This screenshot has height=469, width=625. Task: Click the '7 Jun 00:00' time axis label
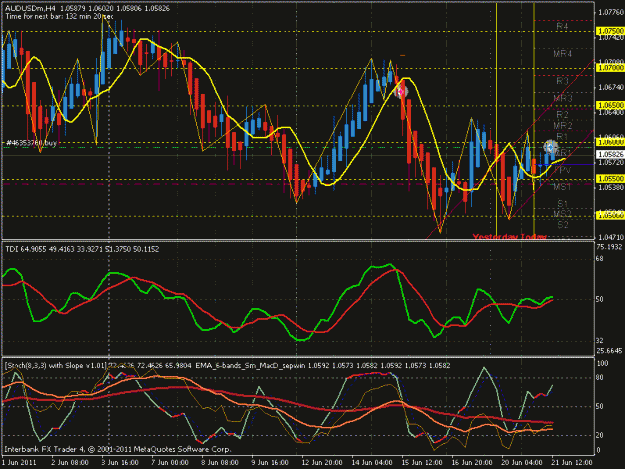[x=170, y=463]
